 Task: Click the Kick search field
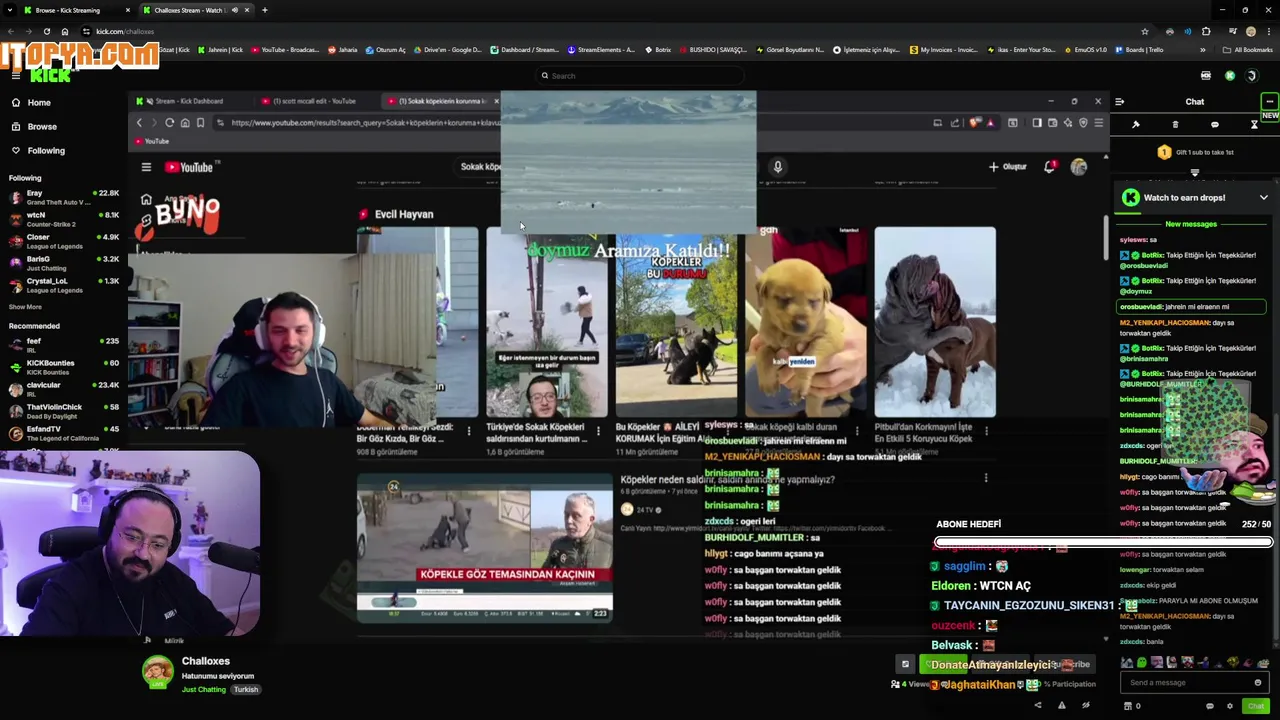tap(640, 75)
